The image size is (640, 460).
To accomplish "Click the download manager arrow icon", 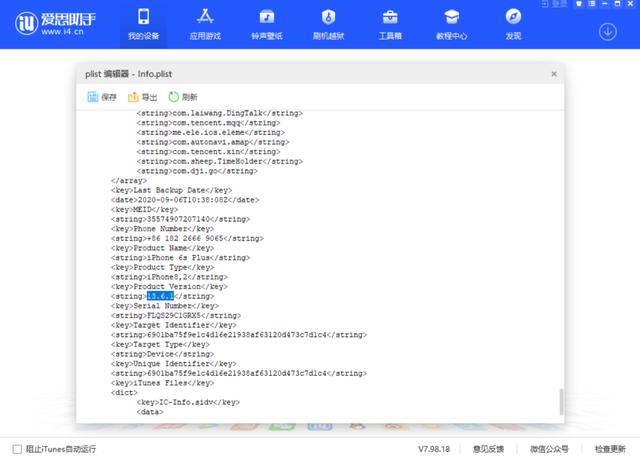I will [607, 32].
